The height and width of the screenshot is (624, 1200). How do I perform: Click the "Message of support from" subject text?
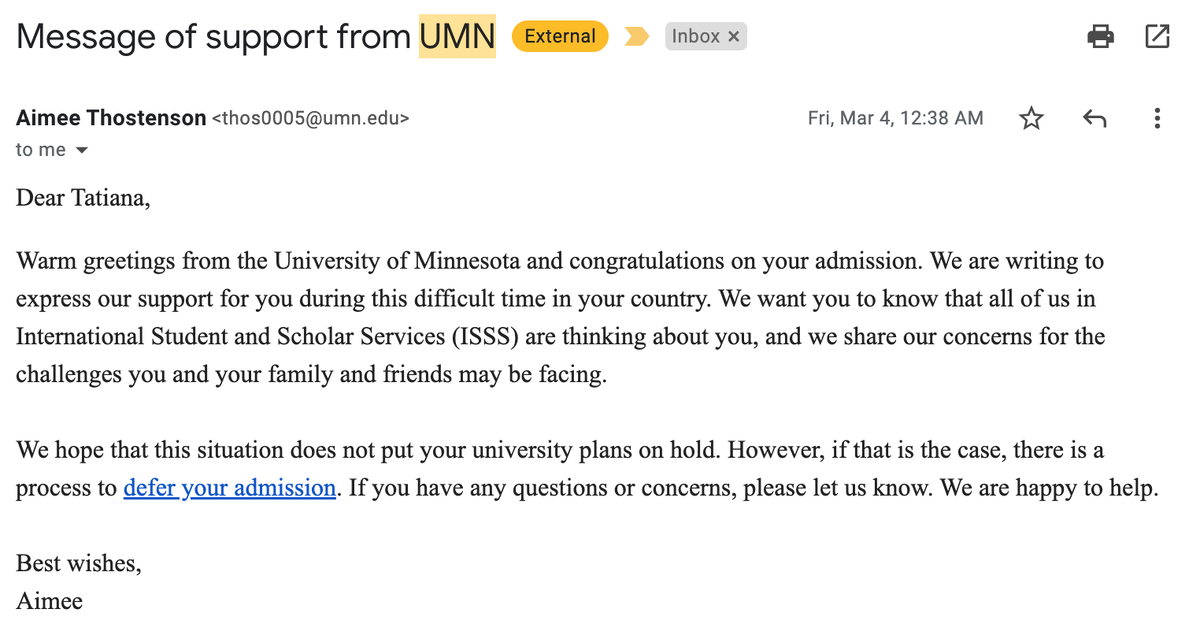click(213, 37)
